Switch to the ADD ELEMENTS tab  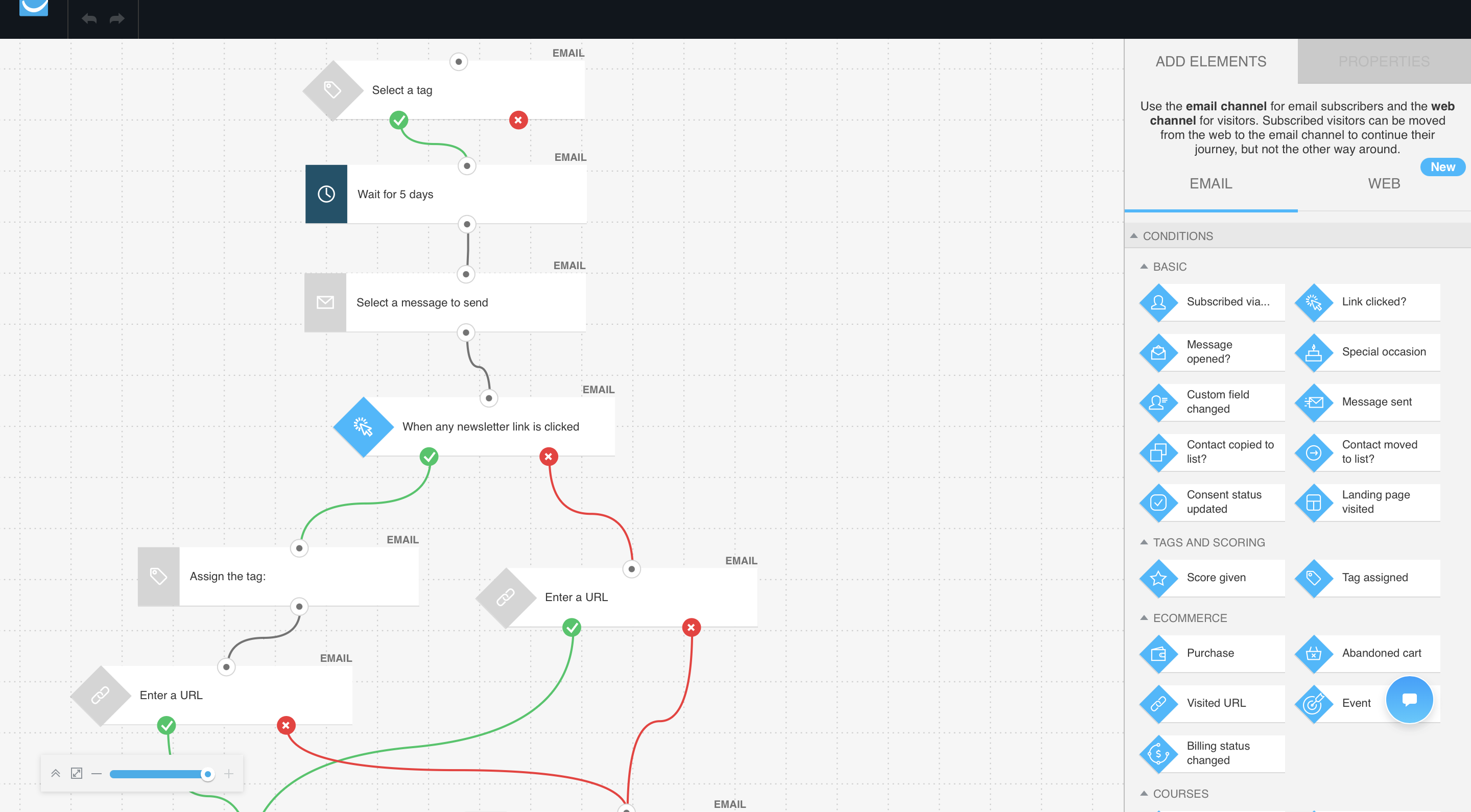(x=1211, y=61)
